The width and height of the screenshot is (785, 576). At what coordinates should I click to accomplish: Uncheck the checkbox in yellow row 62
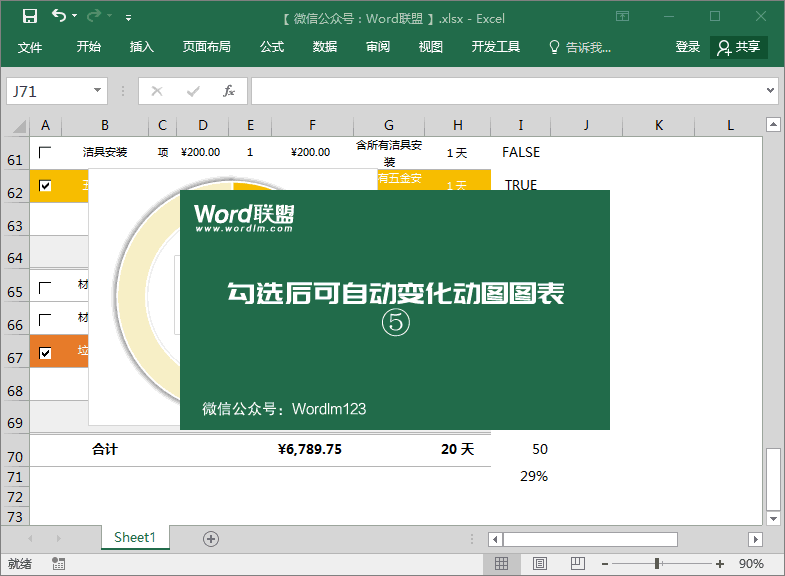[x=45, y=186]
